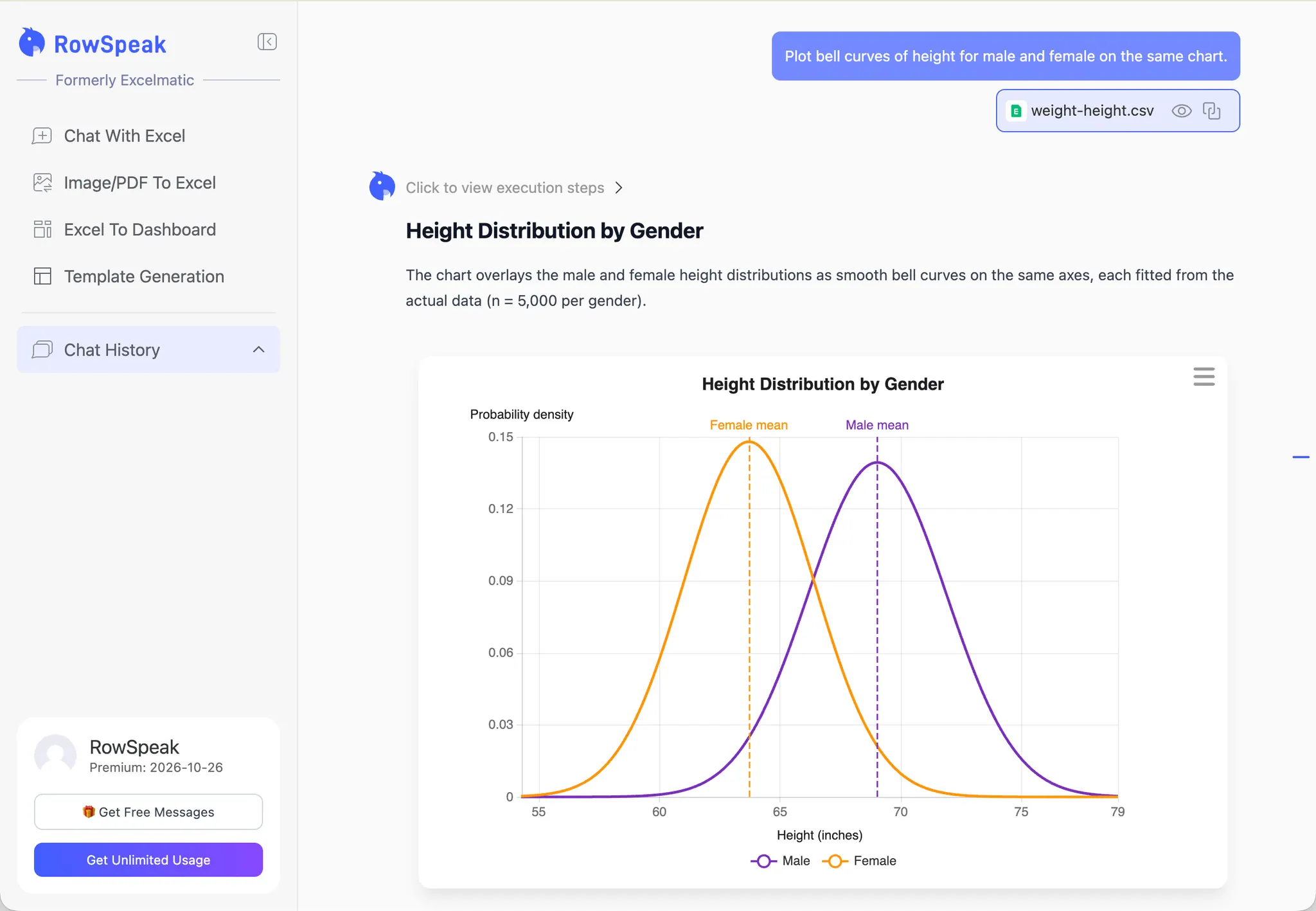Open the chart hamburger menu
Screen dimensions: 1316x911
pos(1204,376)
